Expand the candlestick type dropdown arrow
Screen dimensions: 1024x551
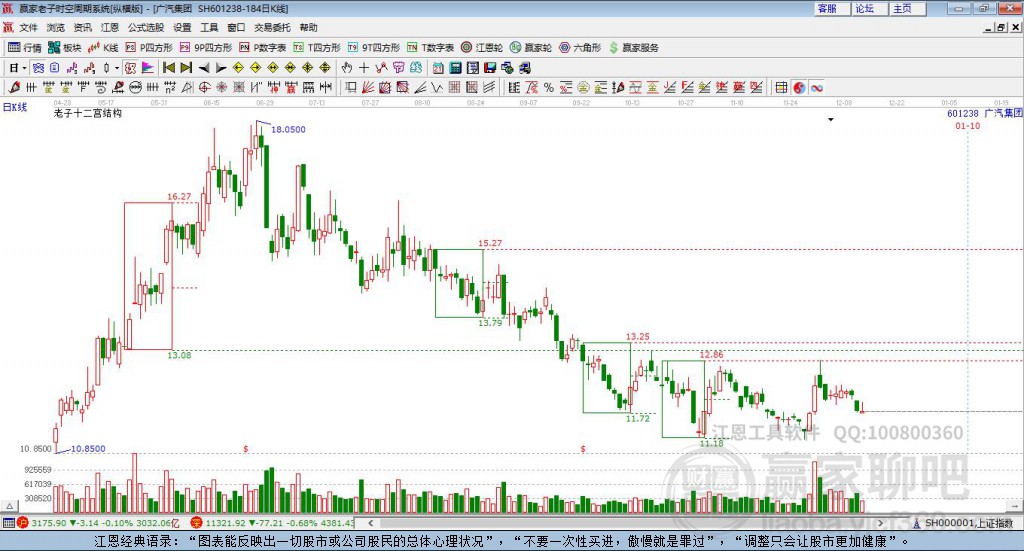pos(117,68)
